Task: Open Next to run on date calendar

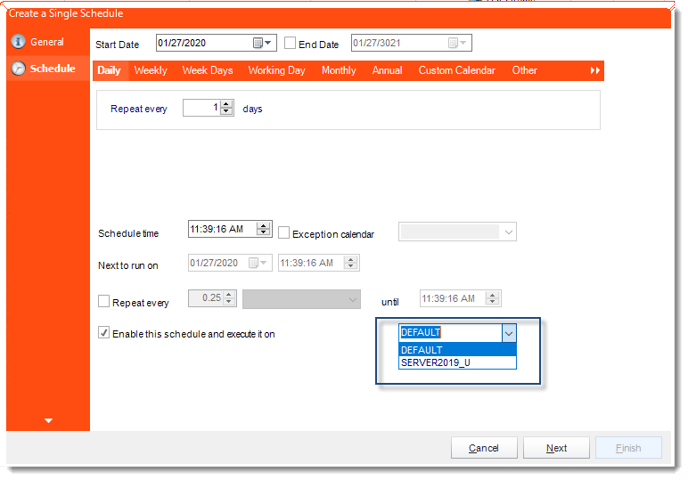Action: click(258, 263)
